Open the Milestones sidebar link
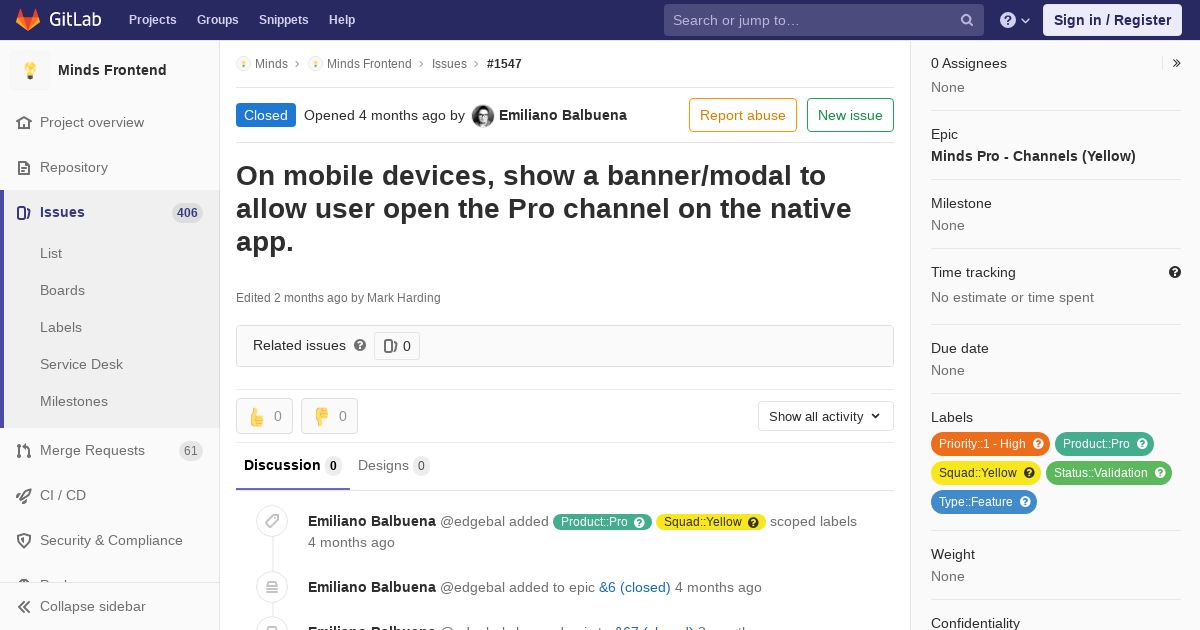The height and width of the screenshot is (630, 1200). coord(74,402)
